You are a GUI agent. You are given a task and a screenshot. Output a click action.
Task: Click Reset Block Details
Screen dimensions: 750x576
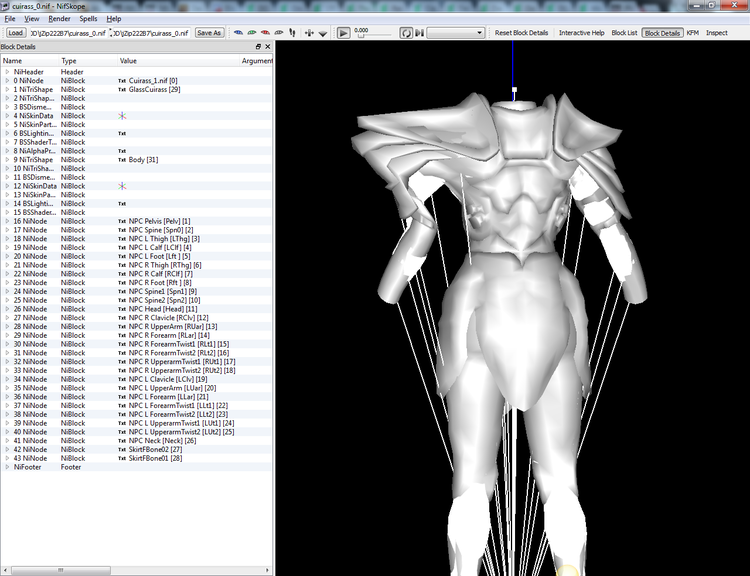[x=521, y=33]
